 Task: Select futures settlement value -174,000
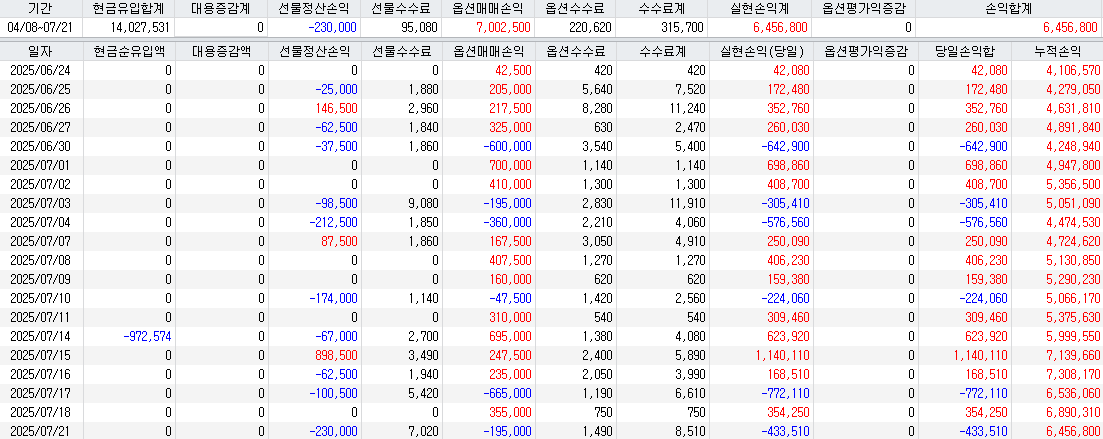[x=333, y=298]
